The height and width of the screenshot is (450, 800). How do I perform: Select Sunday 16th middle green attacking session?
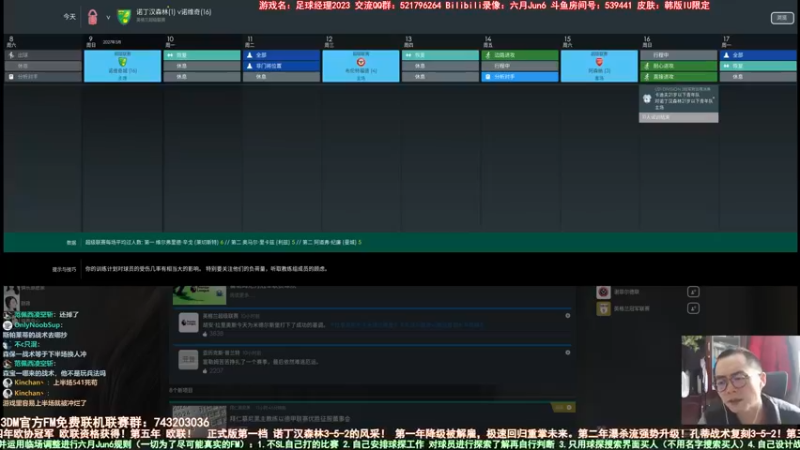[679, 66]
